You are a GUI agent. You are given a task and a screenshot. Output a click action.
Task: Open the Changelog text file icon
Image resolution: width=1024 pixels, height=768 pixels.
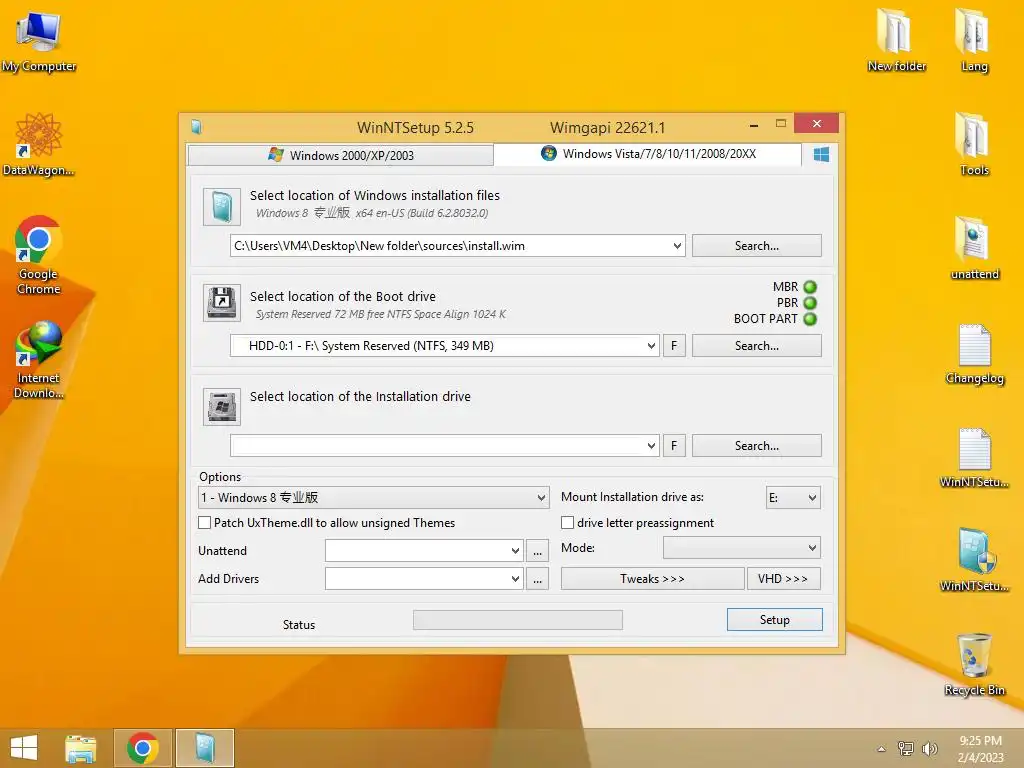tap(974, 354)
